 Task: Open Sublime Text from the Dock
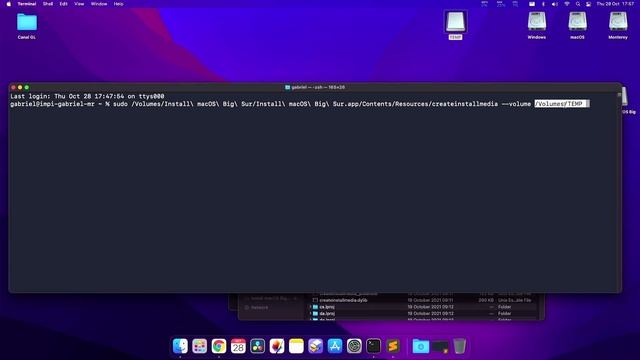393,346
